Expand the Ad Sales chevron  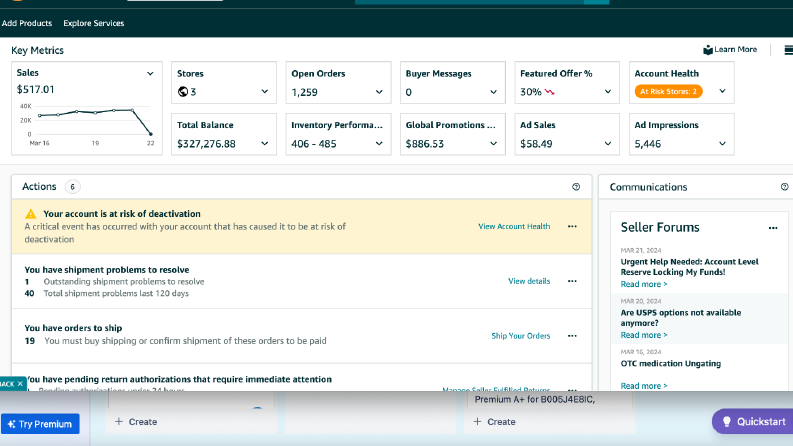(607, 144)
